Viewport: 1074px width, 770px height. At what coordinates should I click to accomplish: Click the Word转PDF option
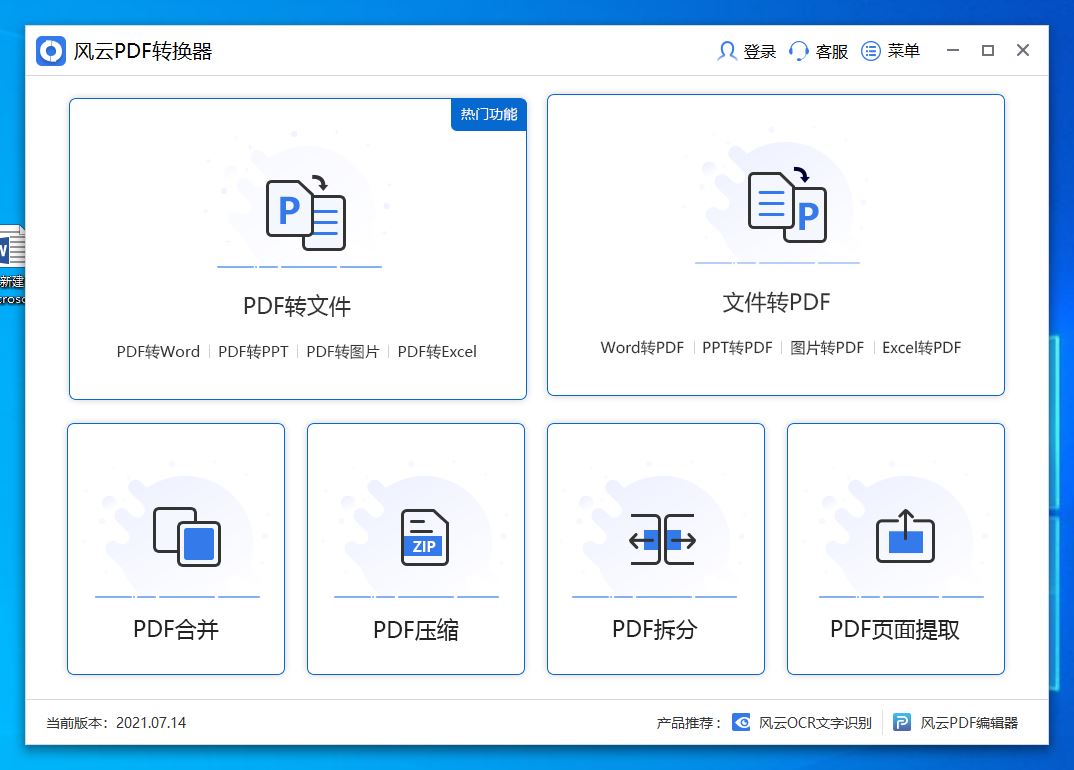pos(640,347)
